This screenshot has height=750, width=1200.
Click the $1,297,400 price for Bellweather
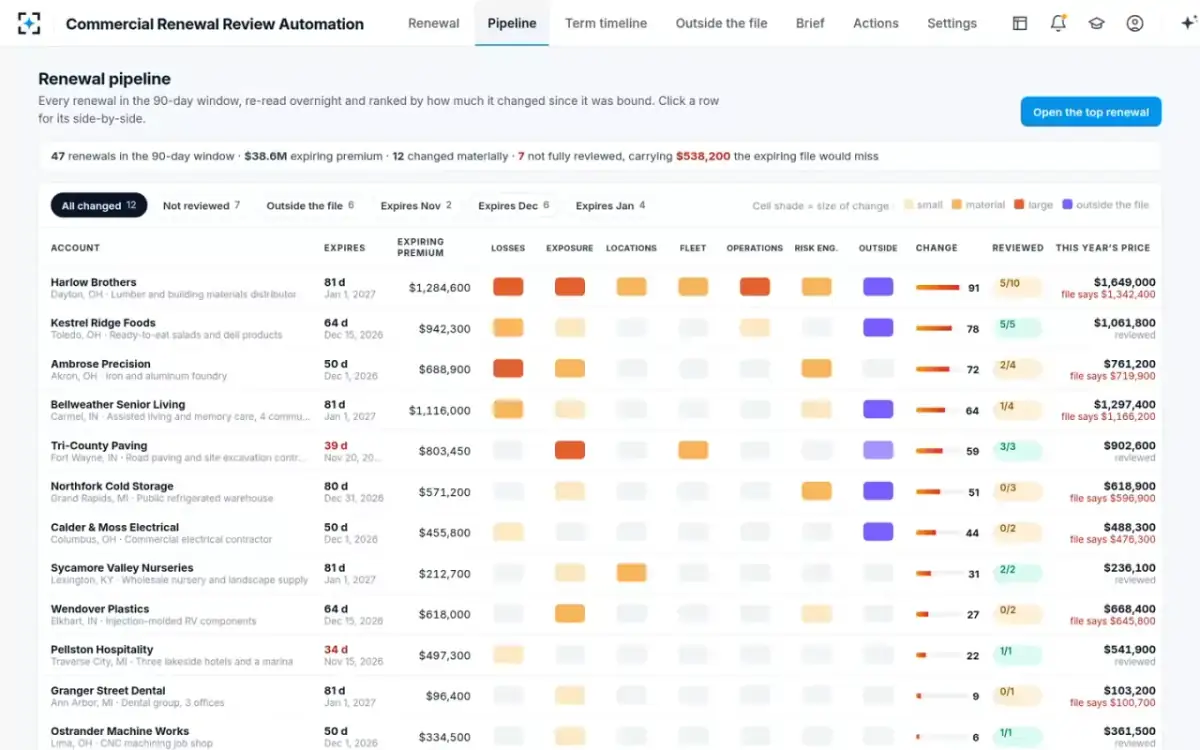pos(1125,405)
